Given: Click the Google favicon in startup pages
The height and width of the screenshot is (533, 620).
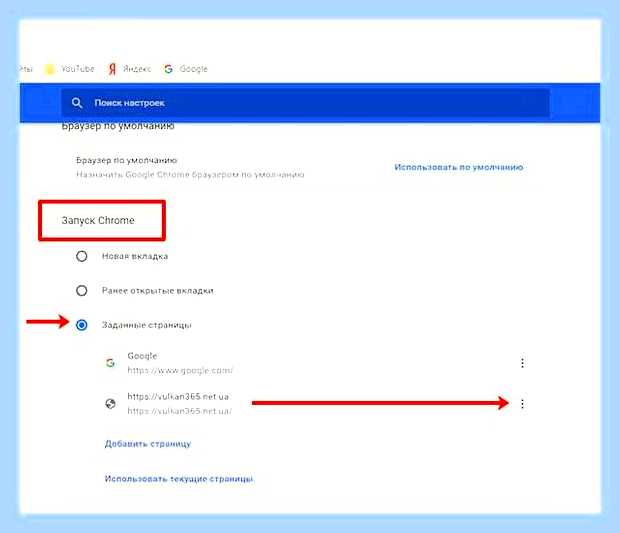Looking at the screenshot, I should point(110,363).
